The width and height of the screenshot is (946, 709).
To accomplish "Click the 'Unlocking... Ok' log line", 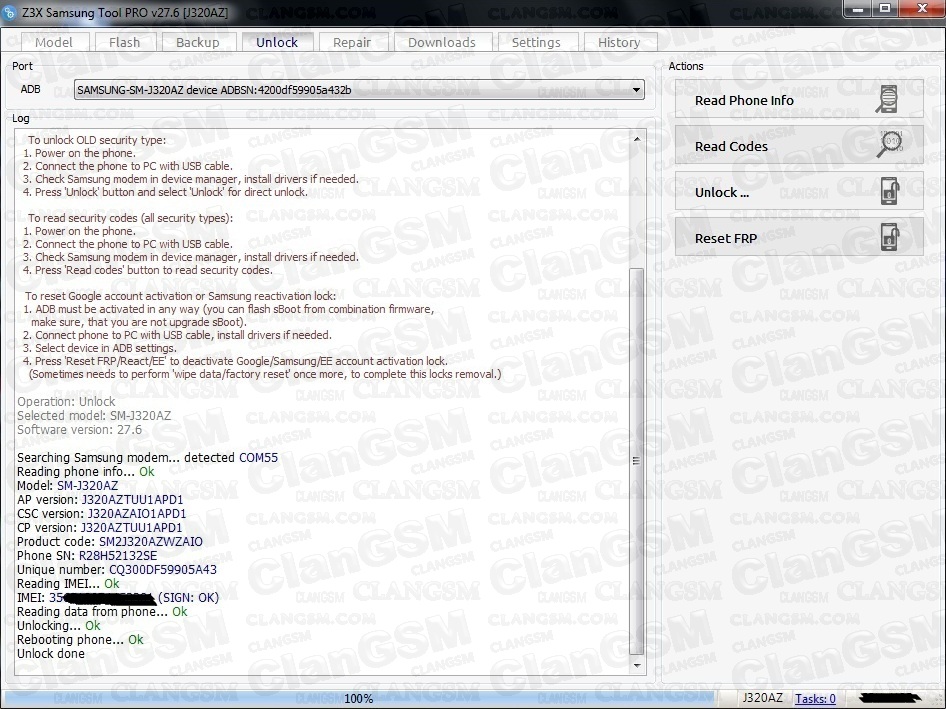I will coord(59,625).
